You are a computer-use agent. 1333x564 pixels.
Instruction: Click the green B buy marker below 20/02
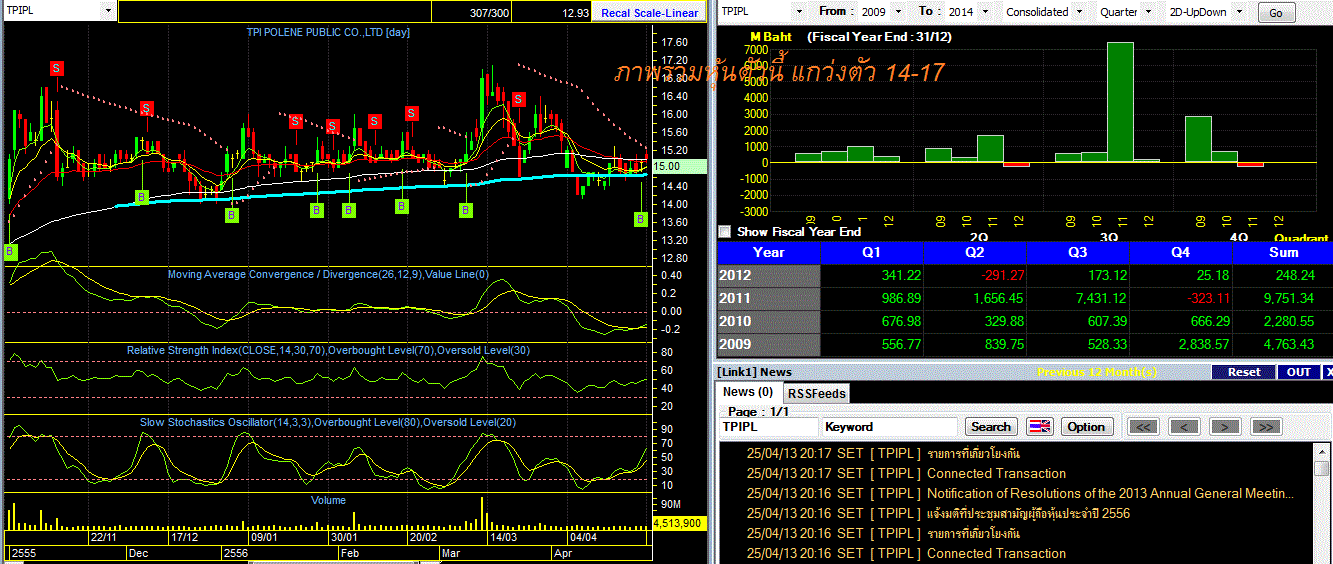402,206
